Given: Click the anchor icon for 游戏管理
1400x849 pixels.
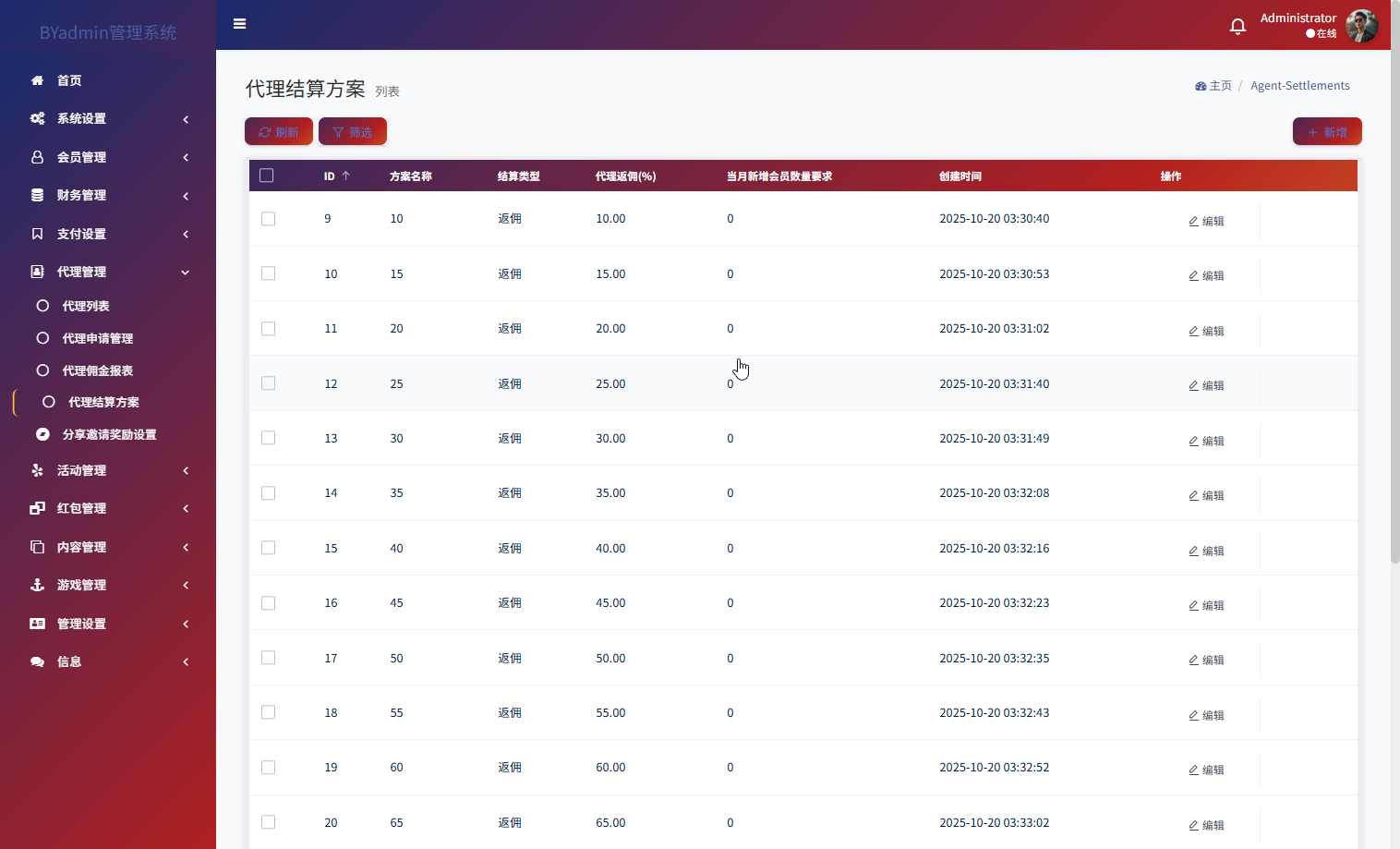Looking at the screenshot, I should coord(37,585).
